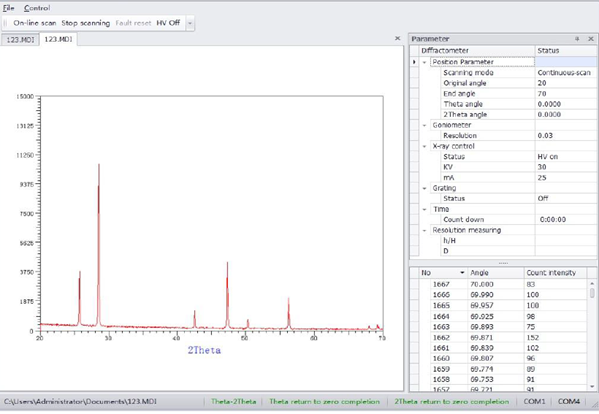The height and width of the screenshot is (414, 599).
Task: Collapse the Goniometer group
Action: 424,125
